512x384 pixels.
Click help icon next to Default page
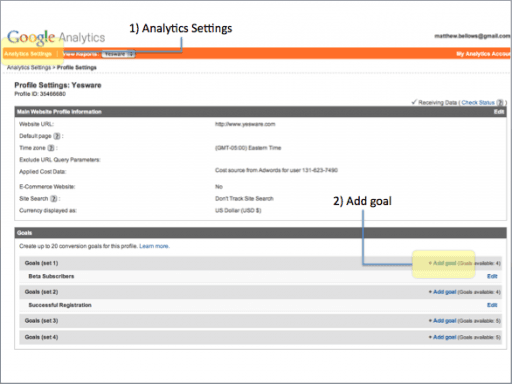(x=57, y=136)
